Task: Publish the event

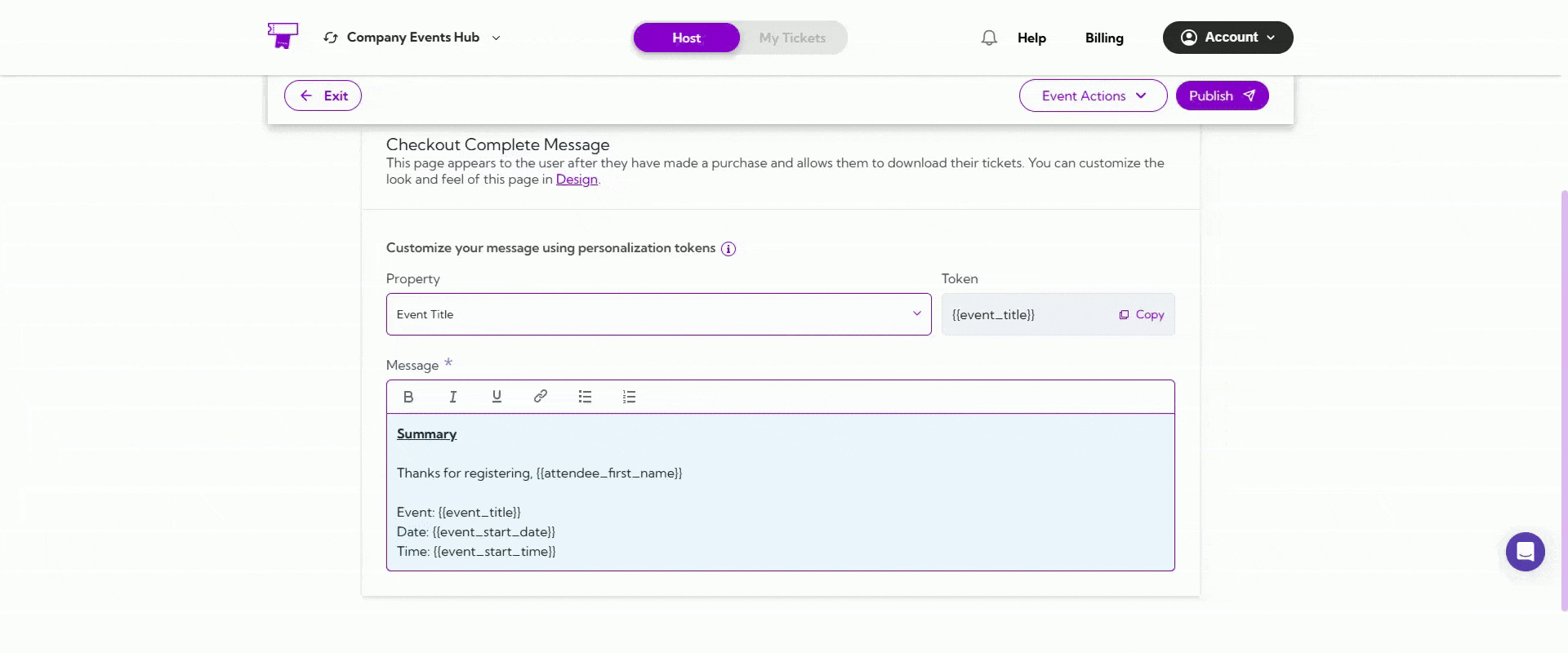Action: point(1222,96)
